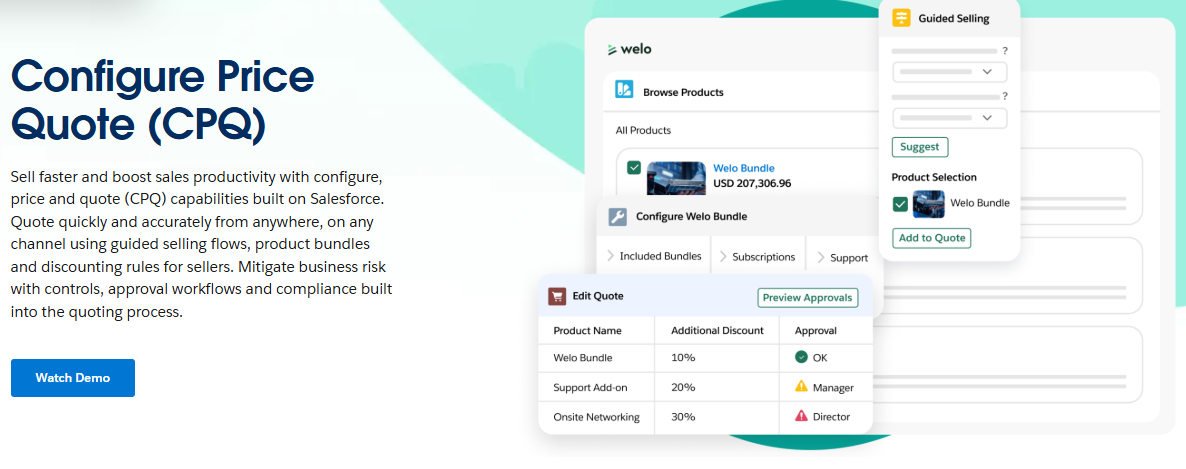Click the Configure Price Quote (CPQ) heading
Image resolution: width=1186 pixels, height=469 pixels.
click(163, 100)
